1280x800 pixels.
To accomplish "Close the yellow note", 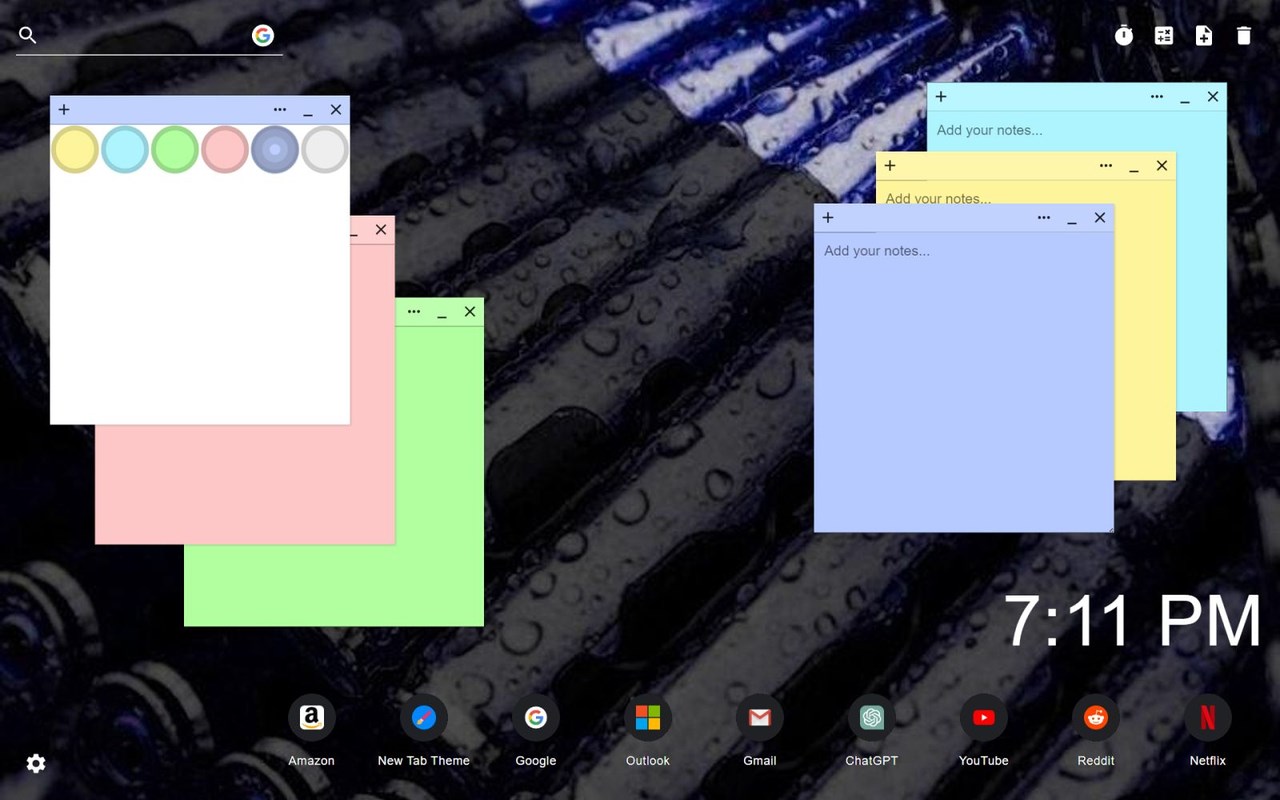I will click(1162, 166).
